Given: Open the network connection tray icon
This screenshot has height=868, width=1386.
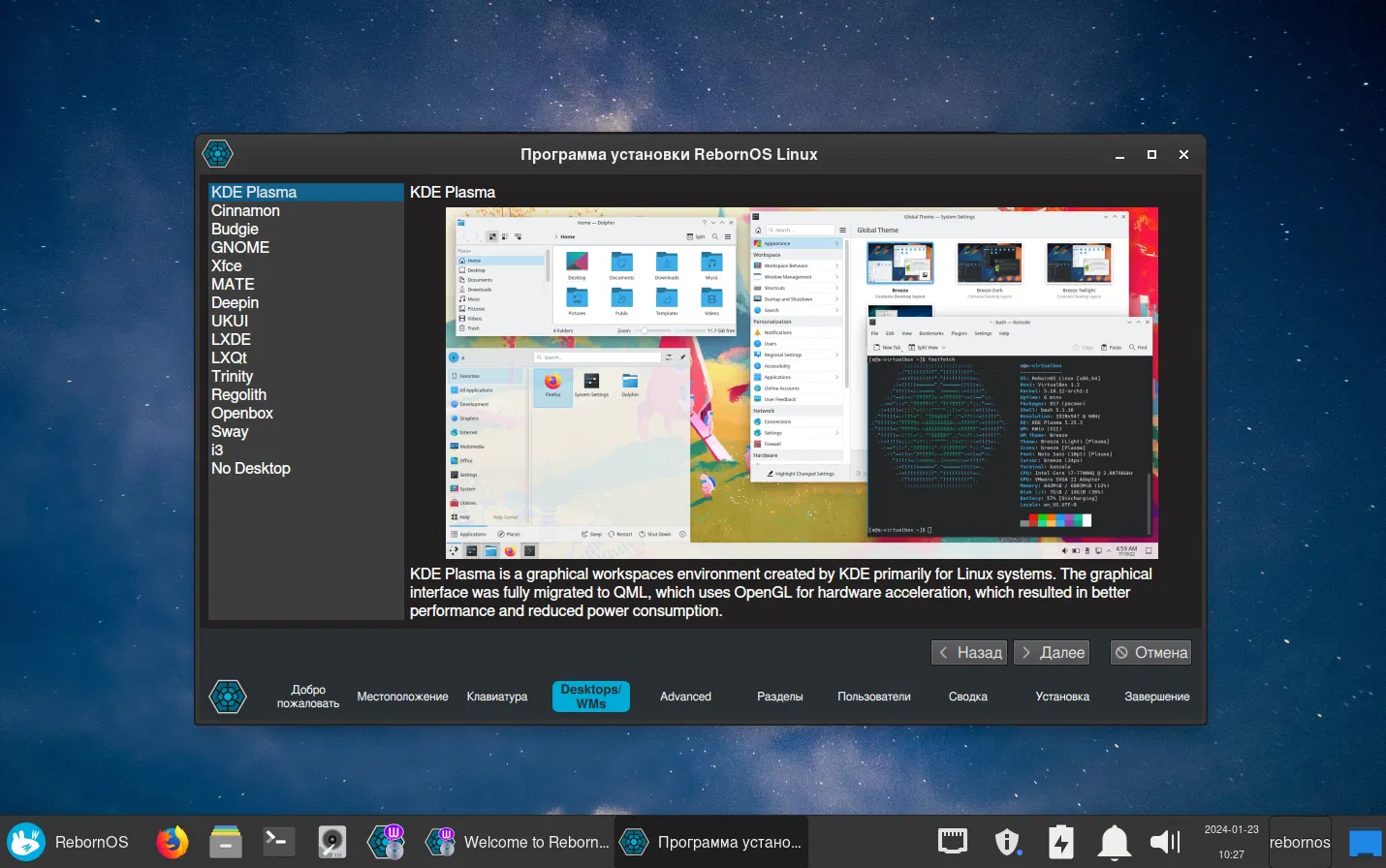Looking at the screenshot, I should click(953, 842).
